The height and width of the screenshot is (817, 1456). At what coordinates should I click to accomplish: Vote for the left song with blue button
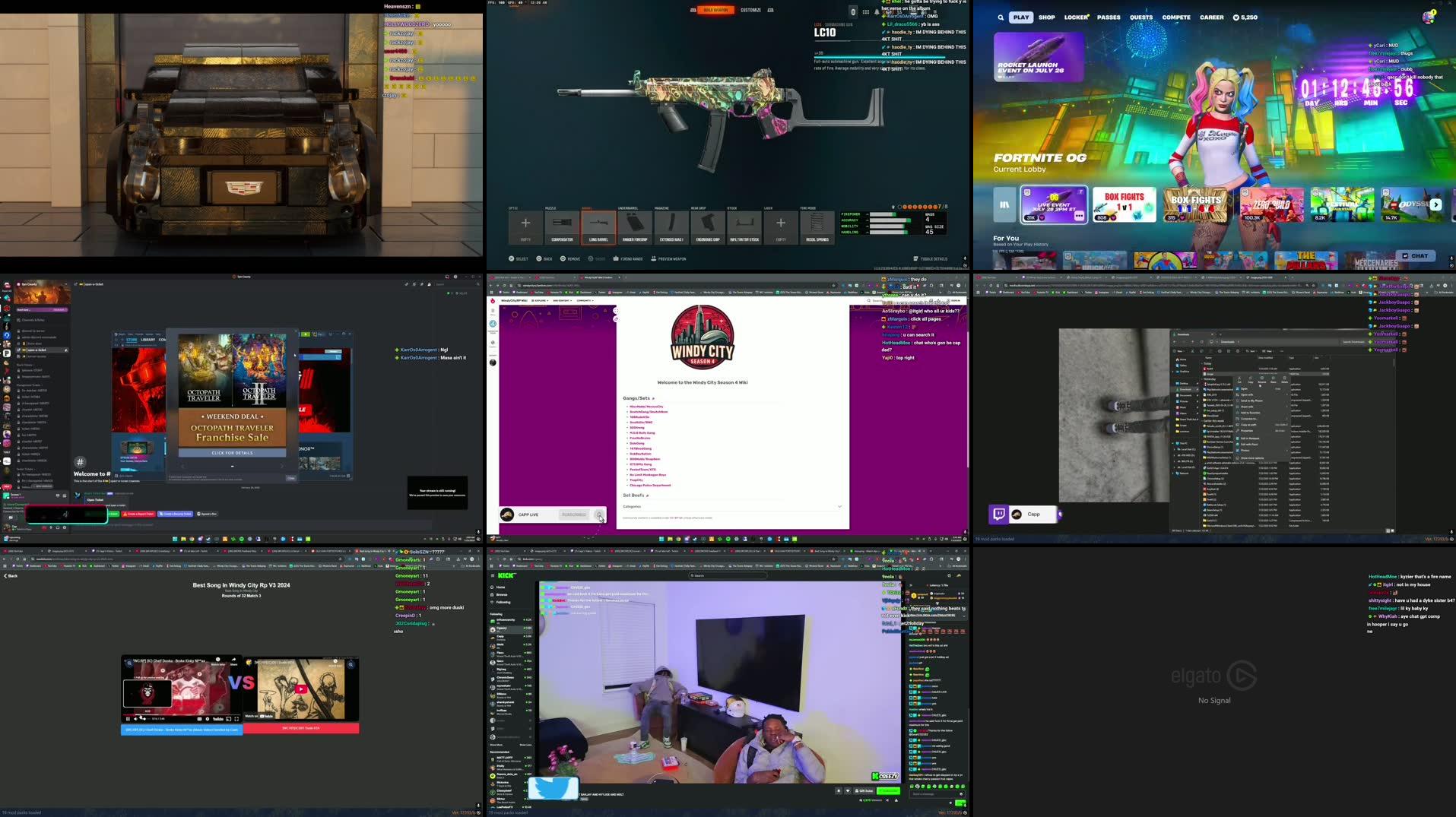[181, 729]
